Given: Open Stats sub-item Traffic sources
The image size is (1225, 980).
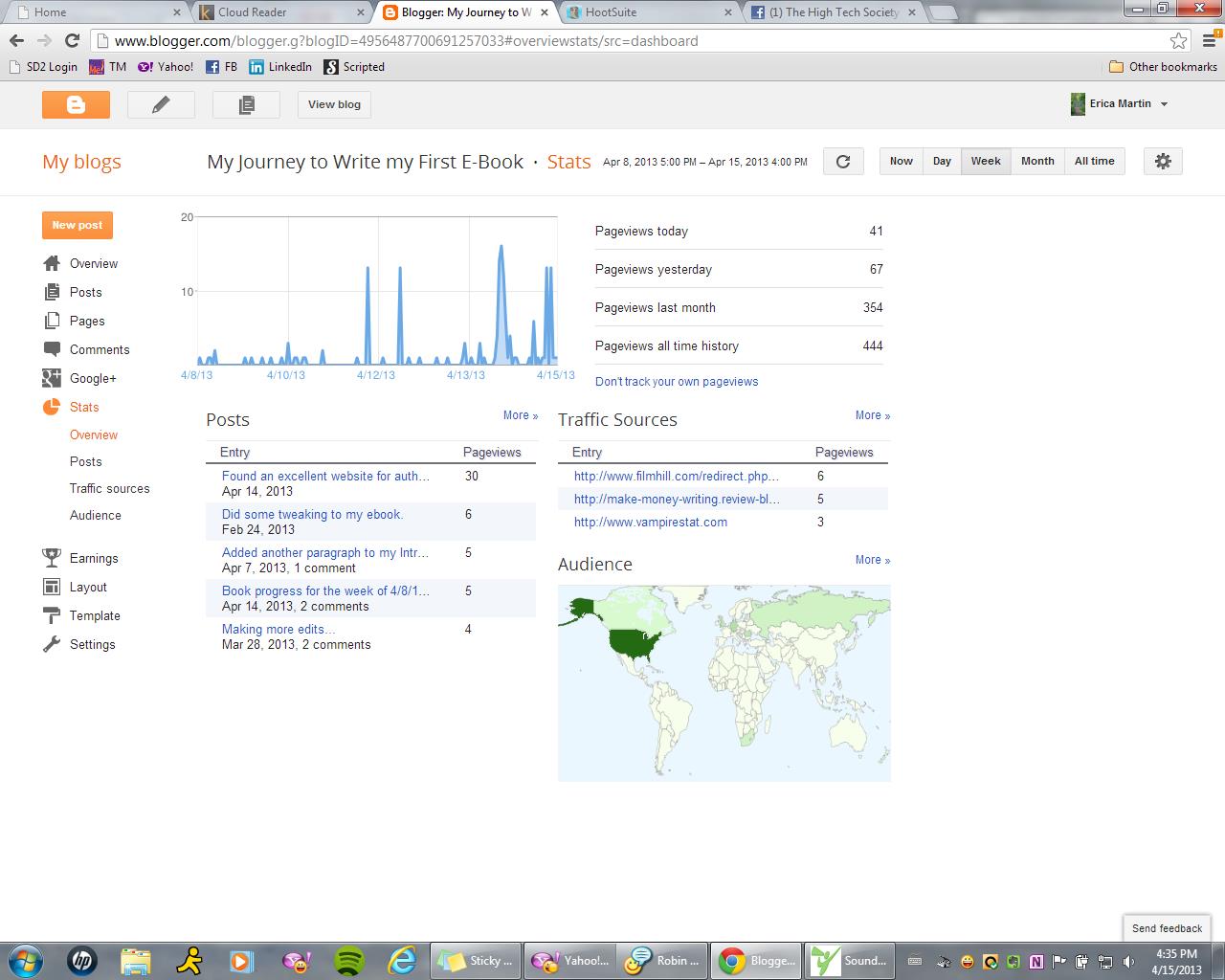Looking at the screenshot, I should click(110, 488).
